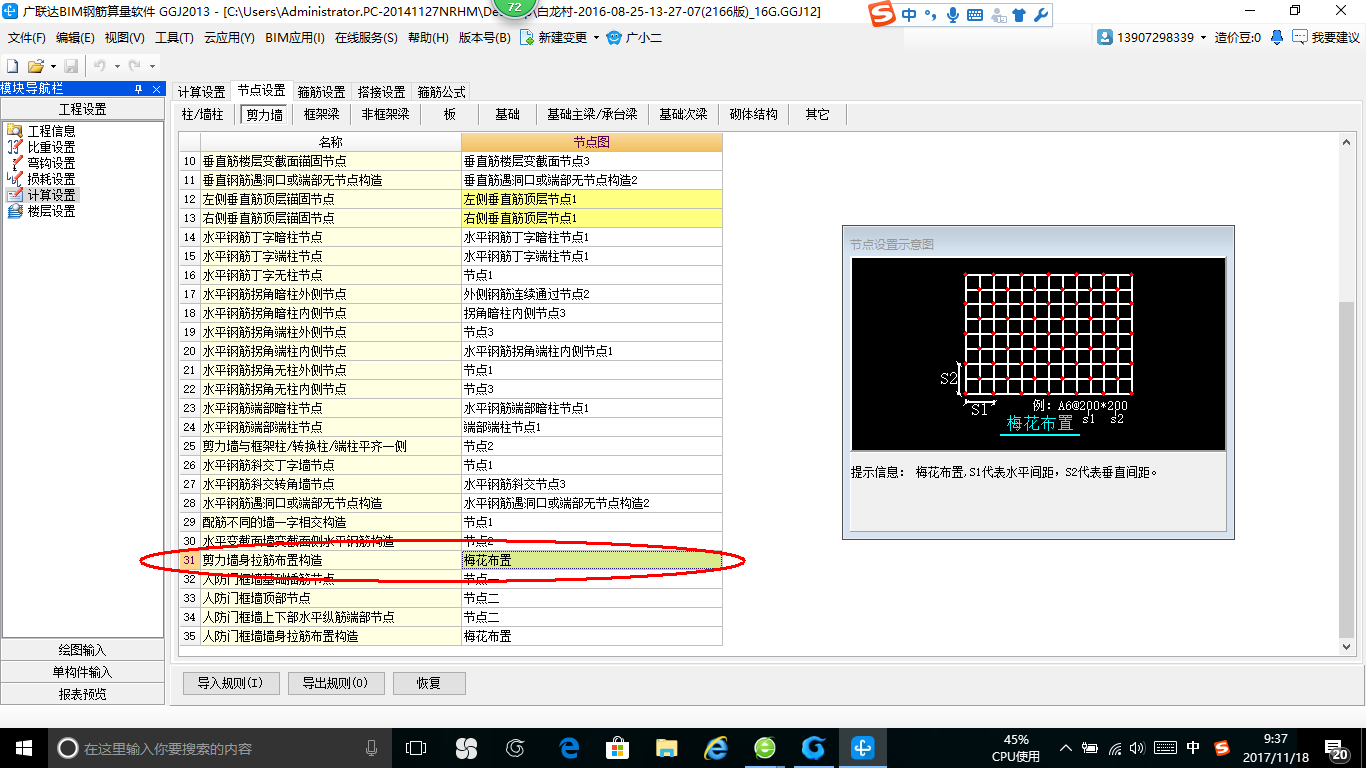Click the Redo arrow icon
This screenshot has width=1366, height=768.
[x=135, y=66]
